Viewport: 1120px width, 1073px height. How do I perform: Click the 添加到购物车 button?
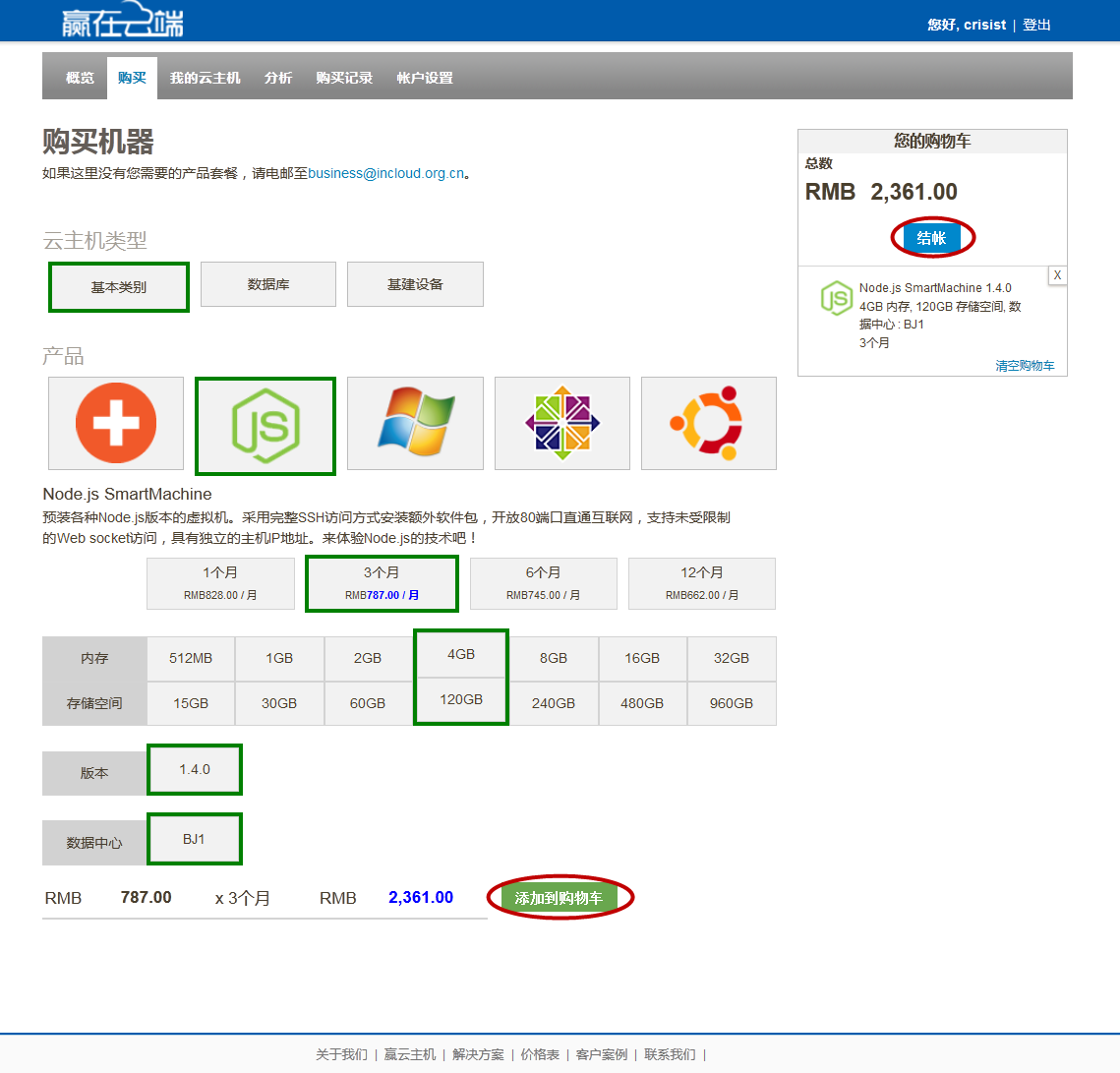[559, 898]
